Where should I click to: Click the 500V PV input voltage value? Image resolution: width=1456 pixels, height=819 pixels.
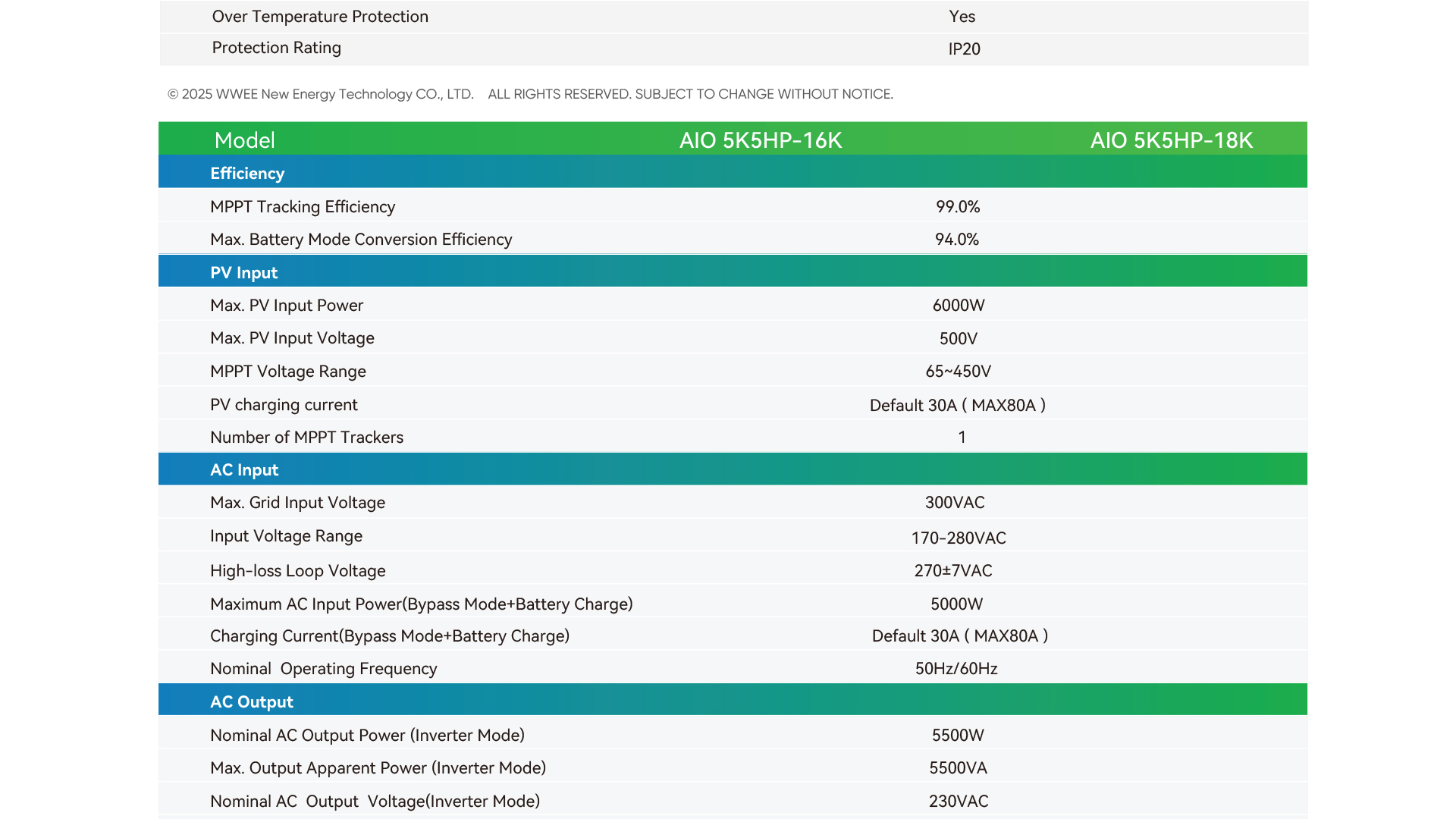(x=958, y=338)
